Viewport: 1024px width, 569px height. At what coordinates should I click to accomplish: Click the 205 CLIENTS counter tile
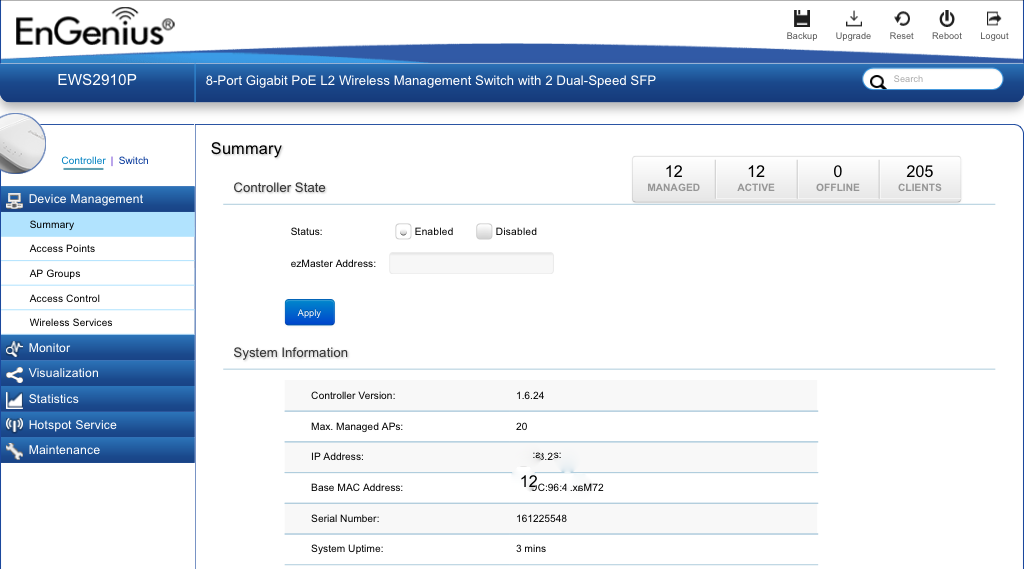click(920, 178)
